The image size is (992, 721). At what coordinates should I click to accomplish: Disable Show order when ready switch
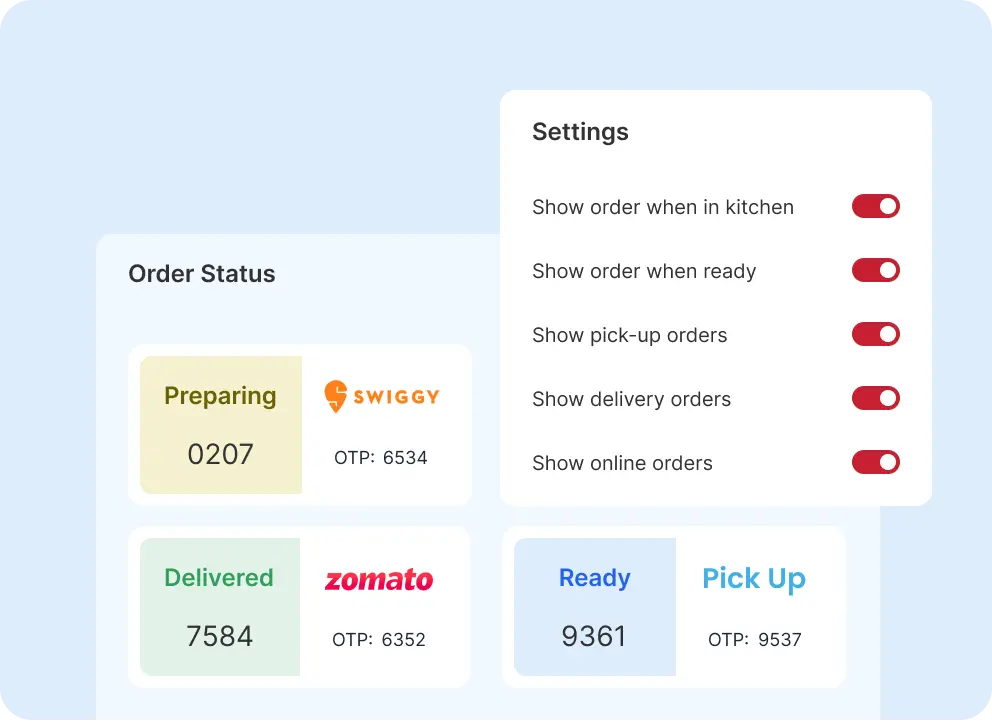click(875, 271)
